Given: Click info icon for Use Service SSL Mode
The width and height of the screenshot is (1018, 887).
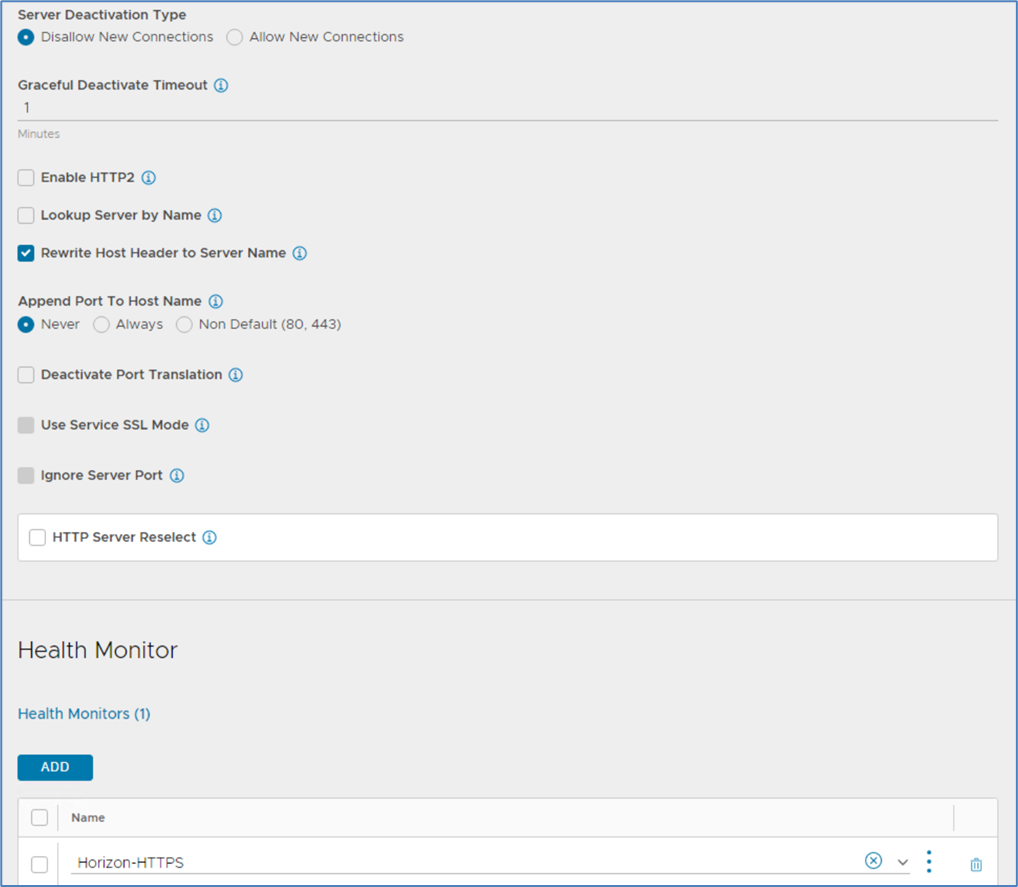Looking at the screenshot, I should 202,425.
